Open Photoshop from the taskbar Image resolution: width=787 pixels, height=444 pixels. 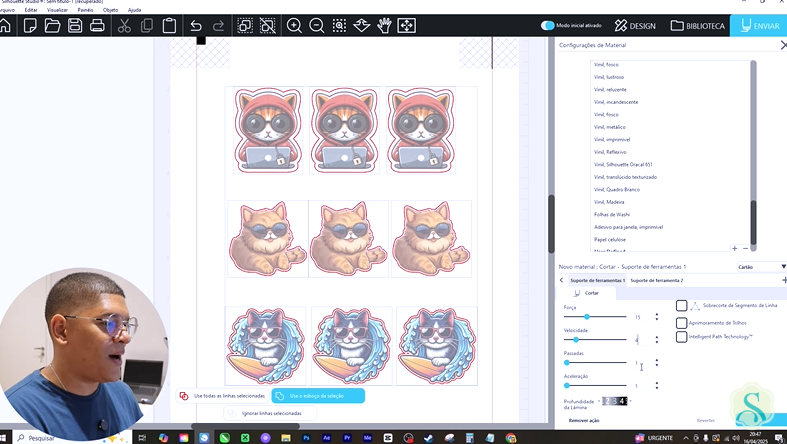pyautogui.click(x=306, y=438)
